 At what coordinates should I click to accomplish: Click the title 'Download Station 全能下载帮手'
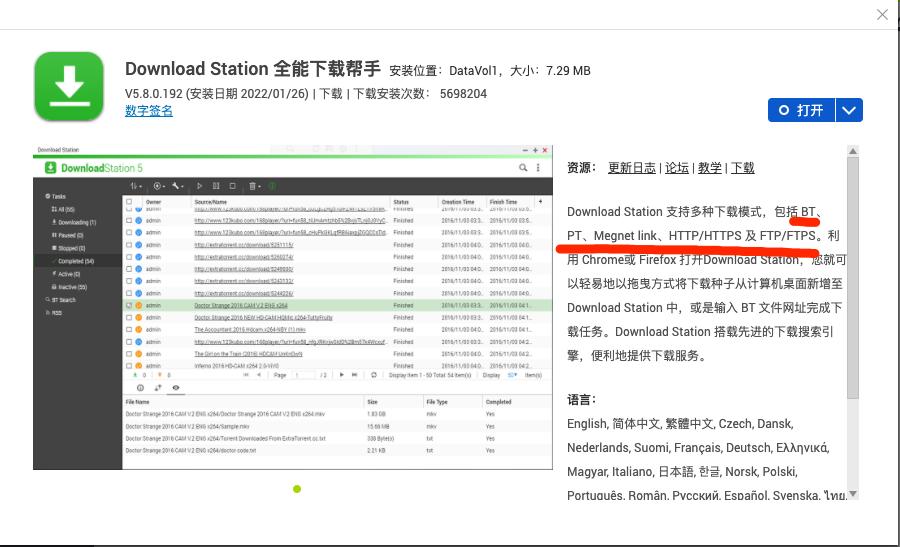point(253,69)
